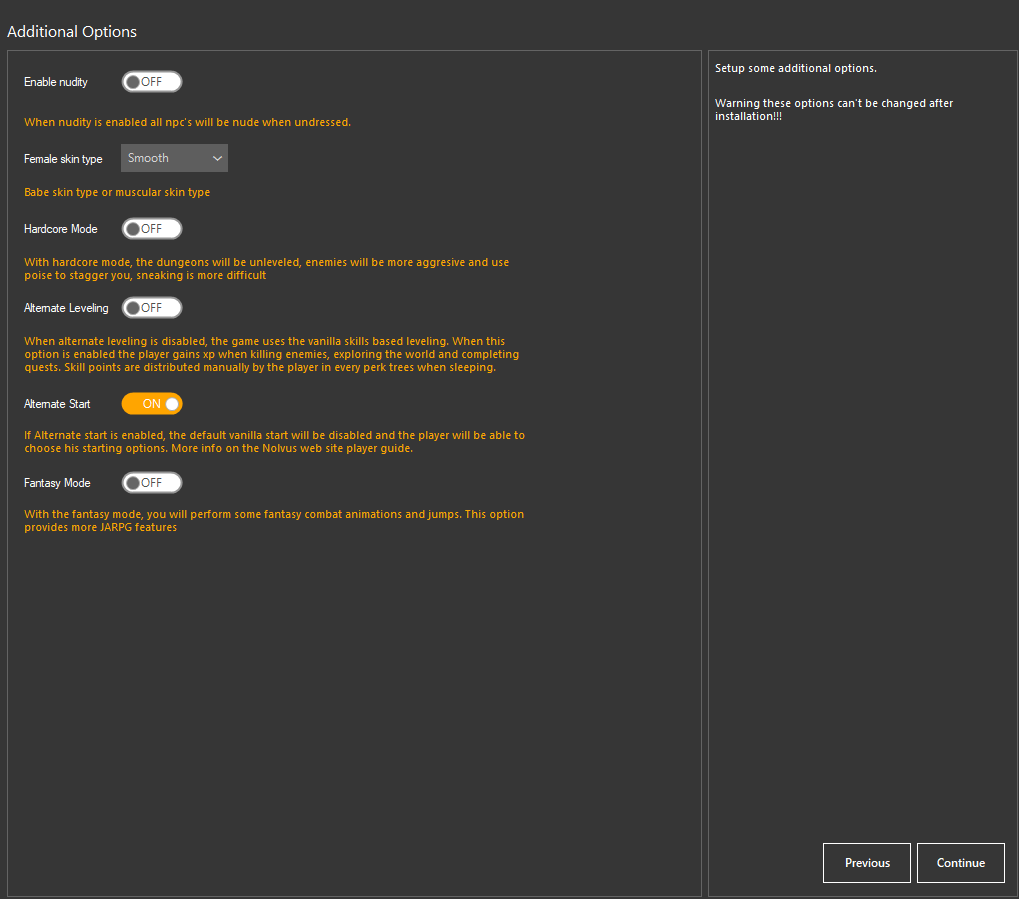Turn on the Hardcore Mode switch

(x=151, y=229)
